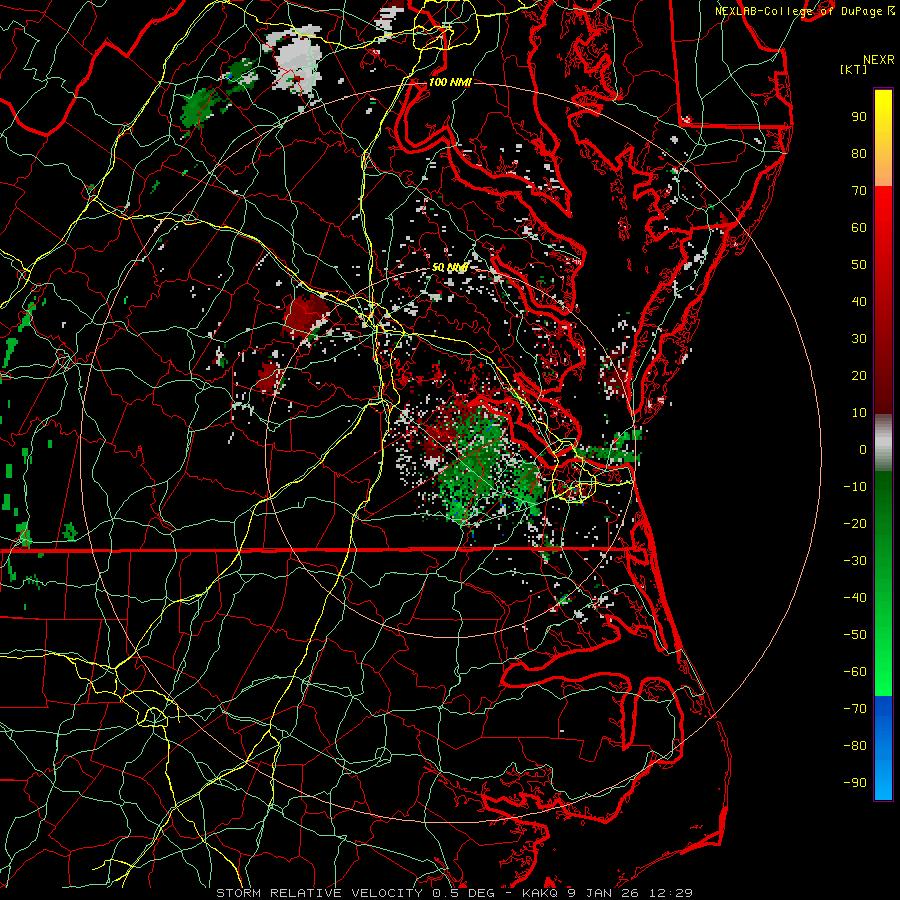Click the 50 value on velocity scale
The height and width of the screenshot is (900, 900).
pyautogui.click(x=859, y=265)
